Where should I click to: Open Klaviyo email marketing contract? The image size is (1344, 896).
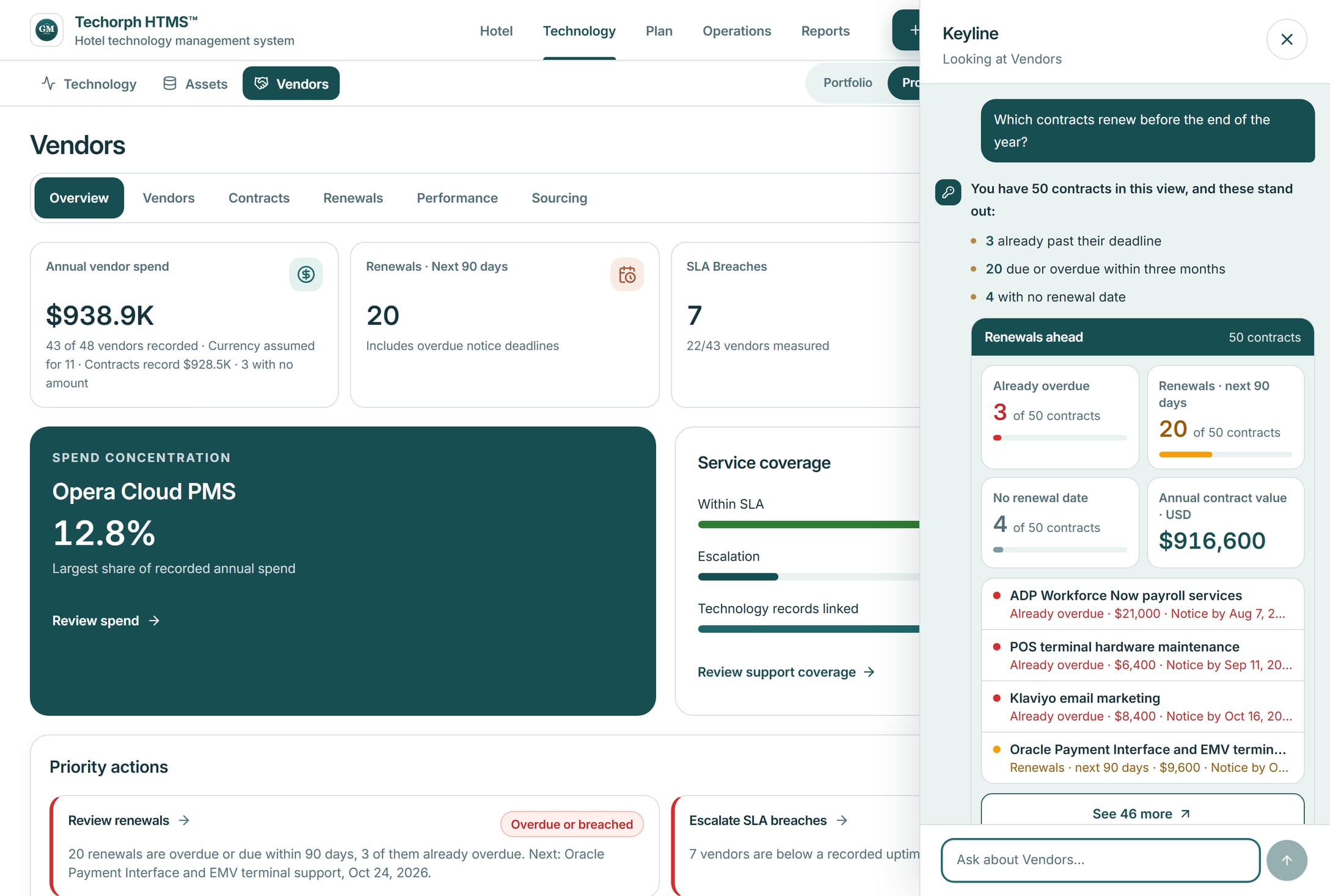tap(1142, 707)
